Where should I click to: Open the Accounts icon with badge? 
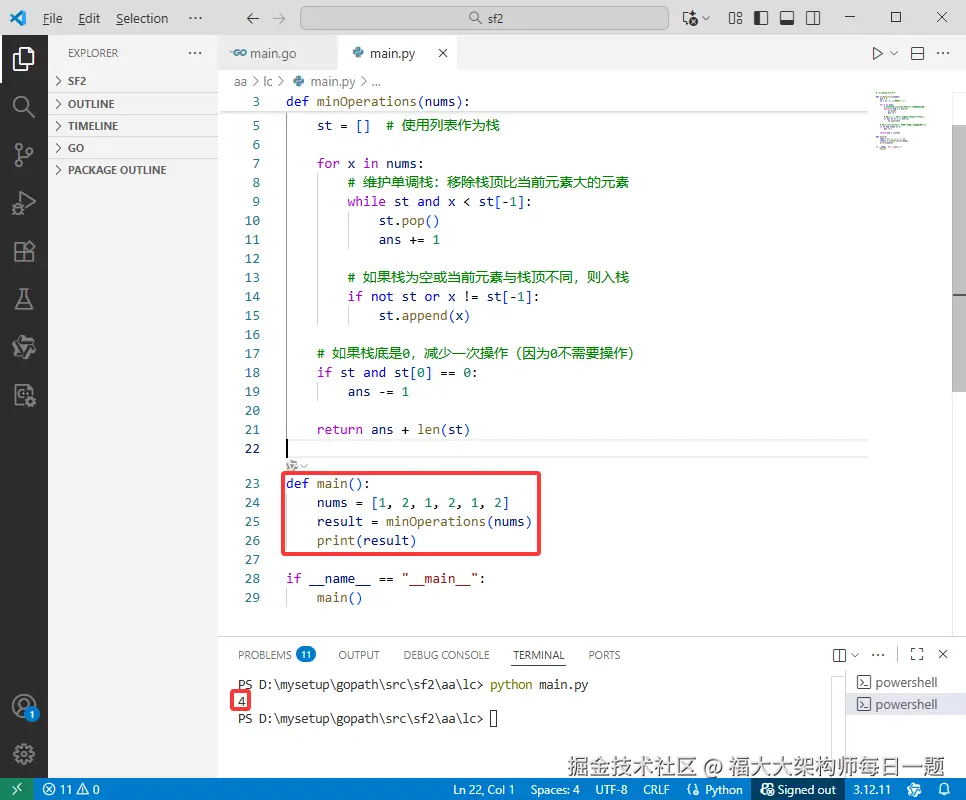click(24, 706)
